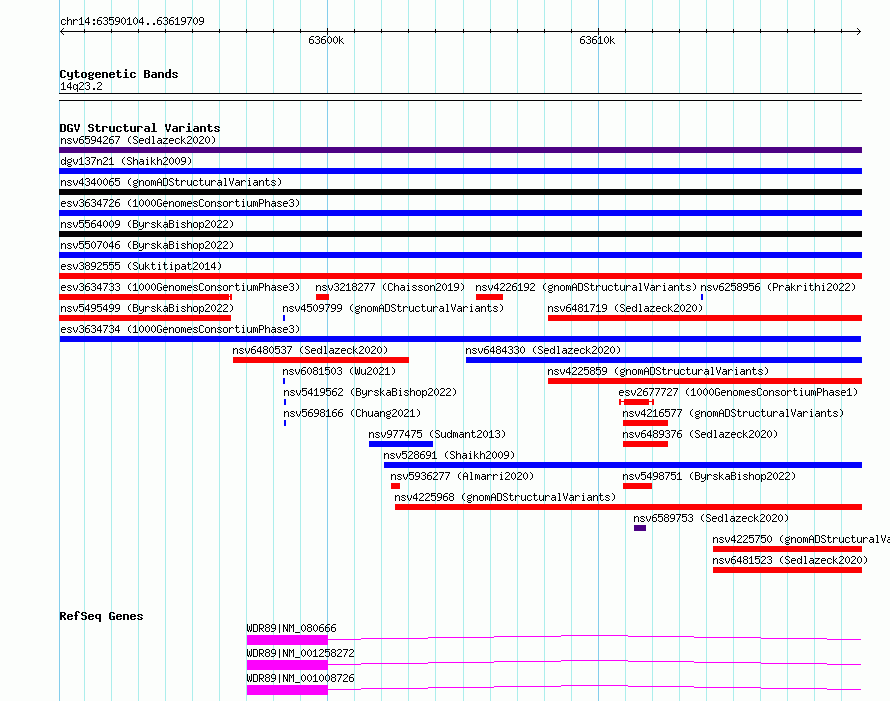Click the red bar under nsv4216577
This screenshot has height=701, width=890.
point(645,423)
